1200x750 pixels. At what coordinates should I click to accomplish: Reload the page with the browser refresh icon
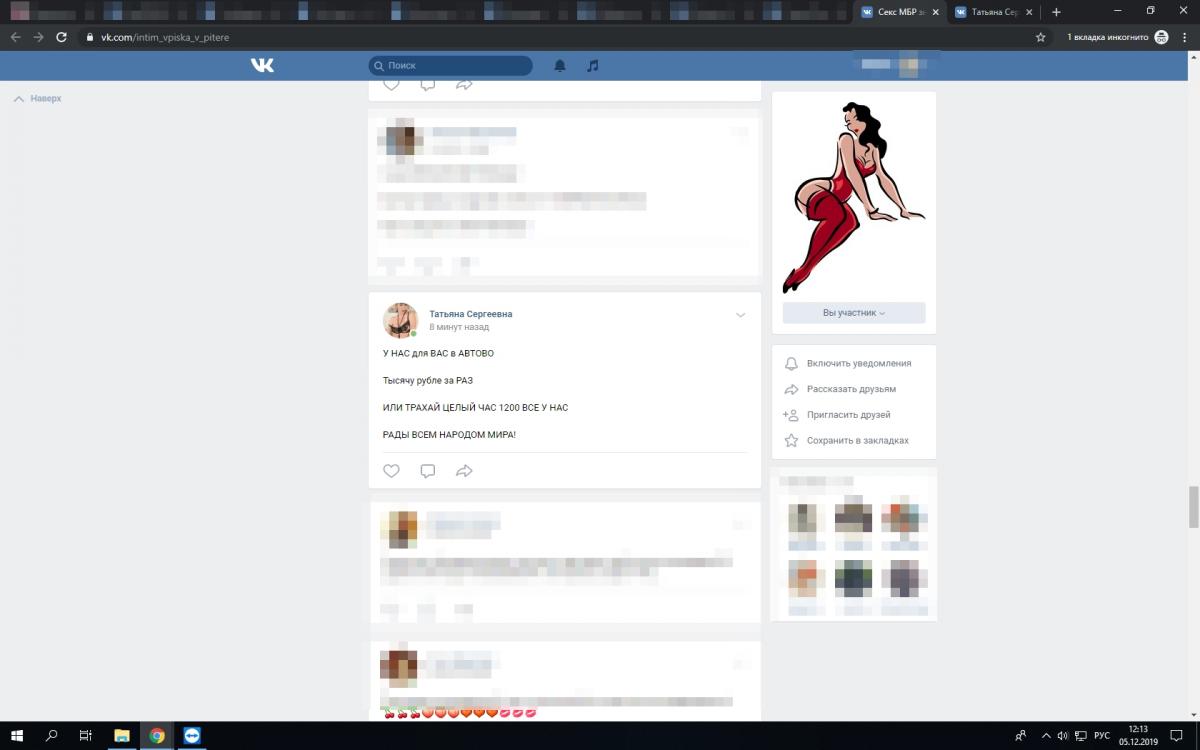coord(61,37)
